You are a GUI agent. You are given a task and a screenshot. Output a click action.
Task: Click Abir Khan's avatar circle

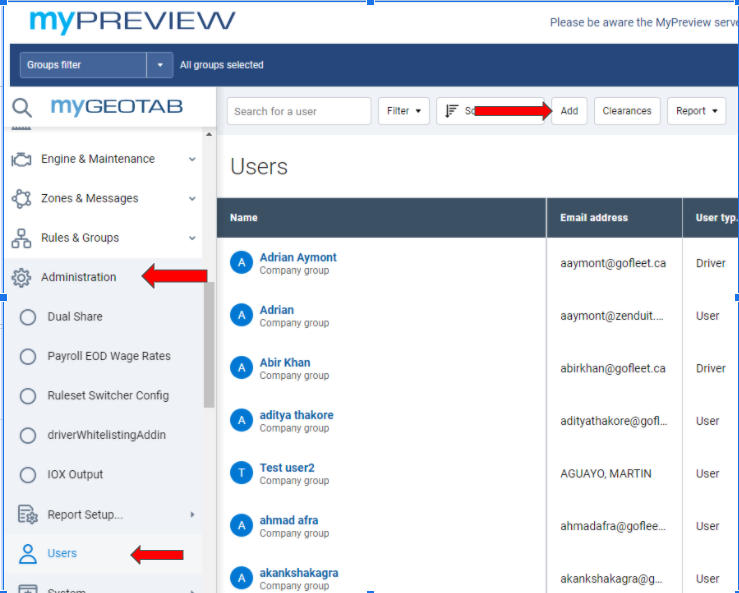(x=241, y=368)
